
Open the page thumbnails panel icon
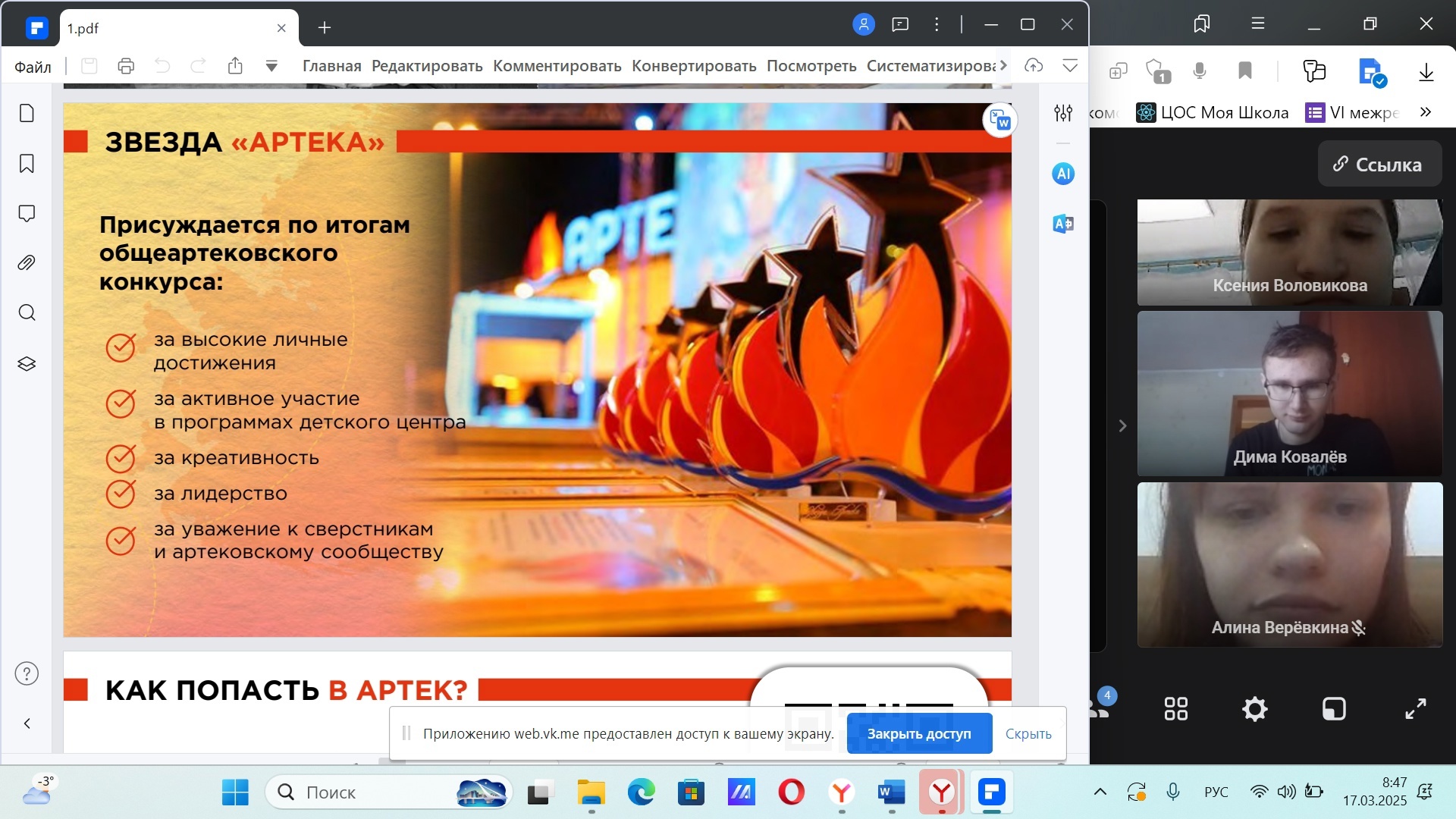[27, 114]
